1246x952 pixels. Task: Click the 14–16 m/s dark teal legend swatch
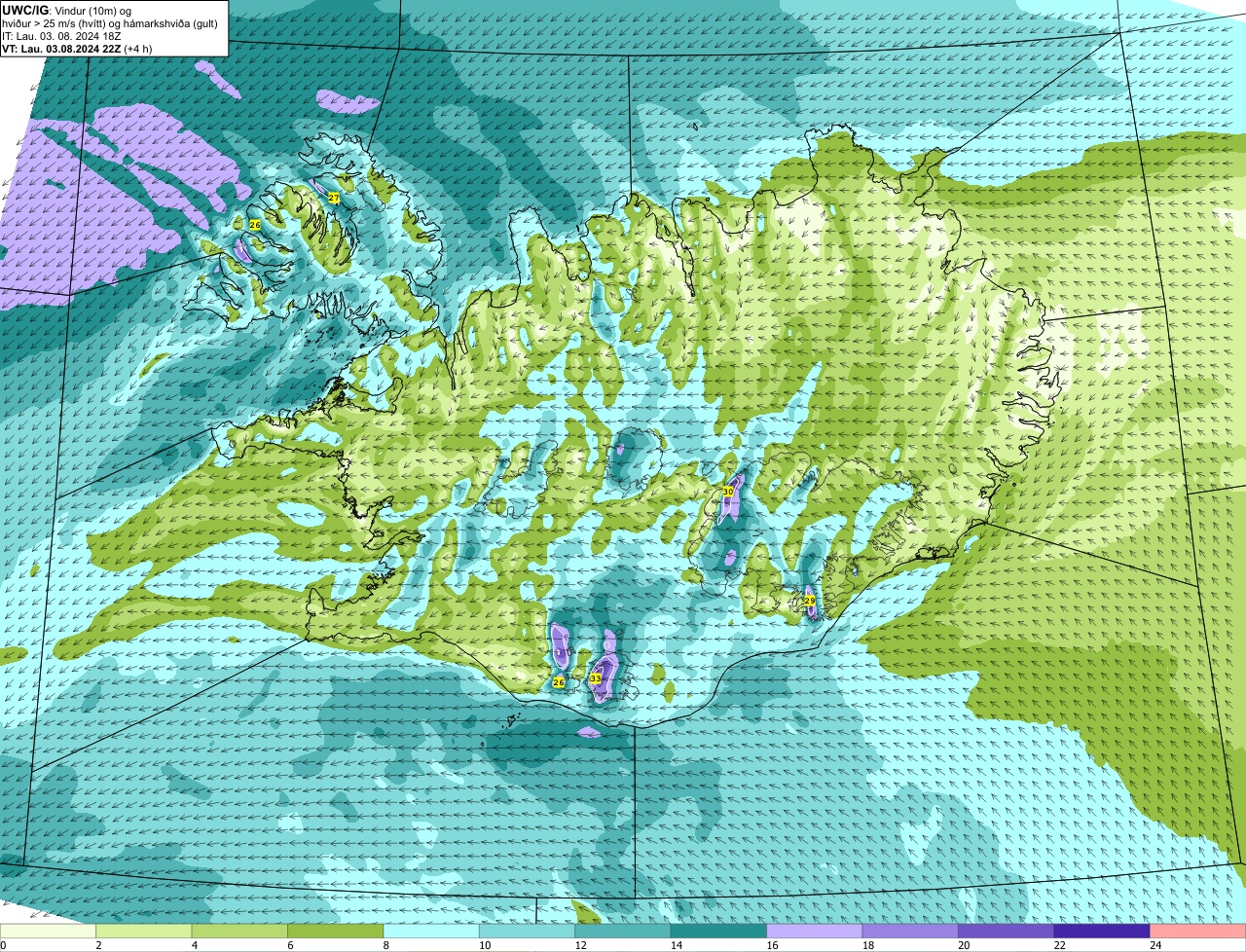[719, 932]
